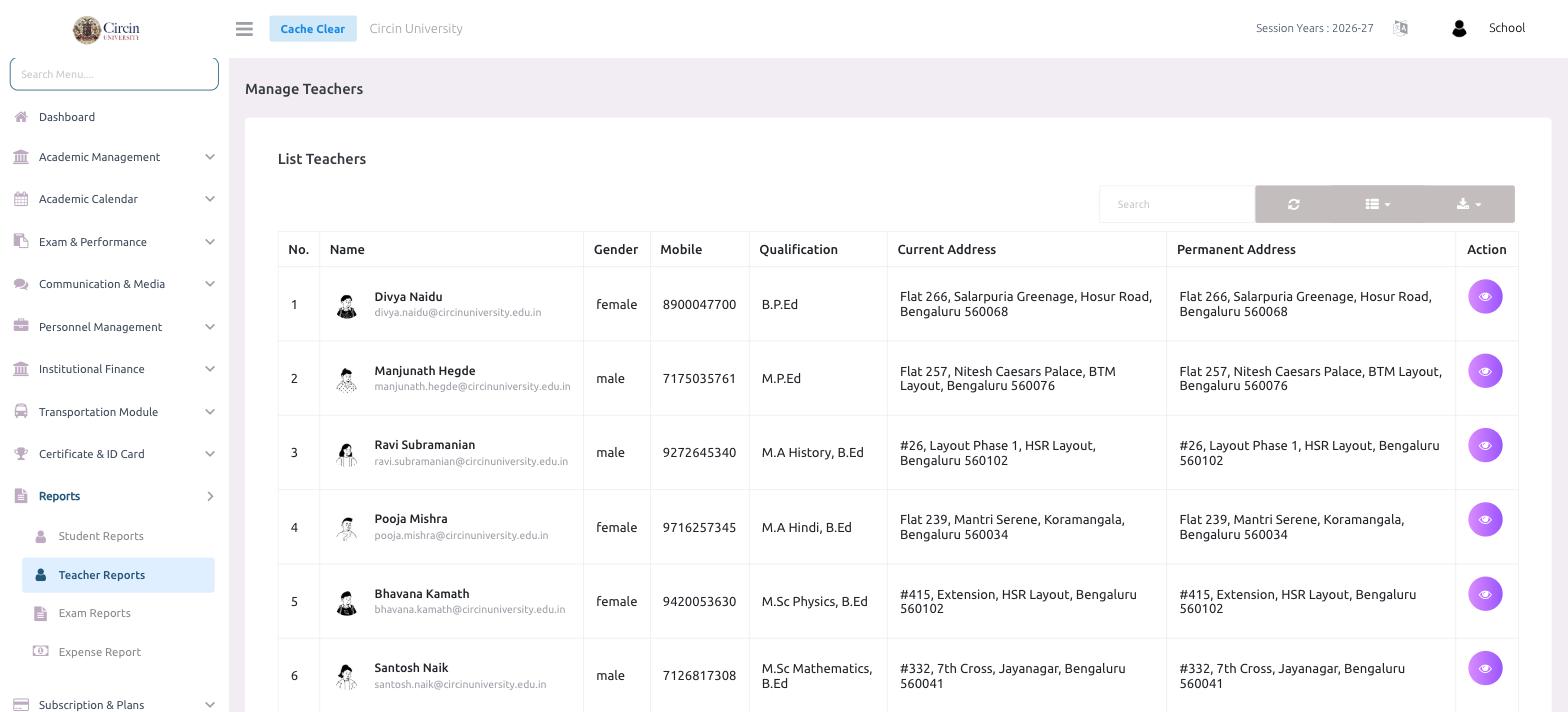Click the Institutional Finance bank icon
Screen dimensions: 1568x712
coord(21,369)
